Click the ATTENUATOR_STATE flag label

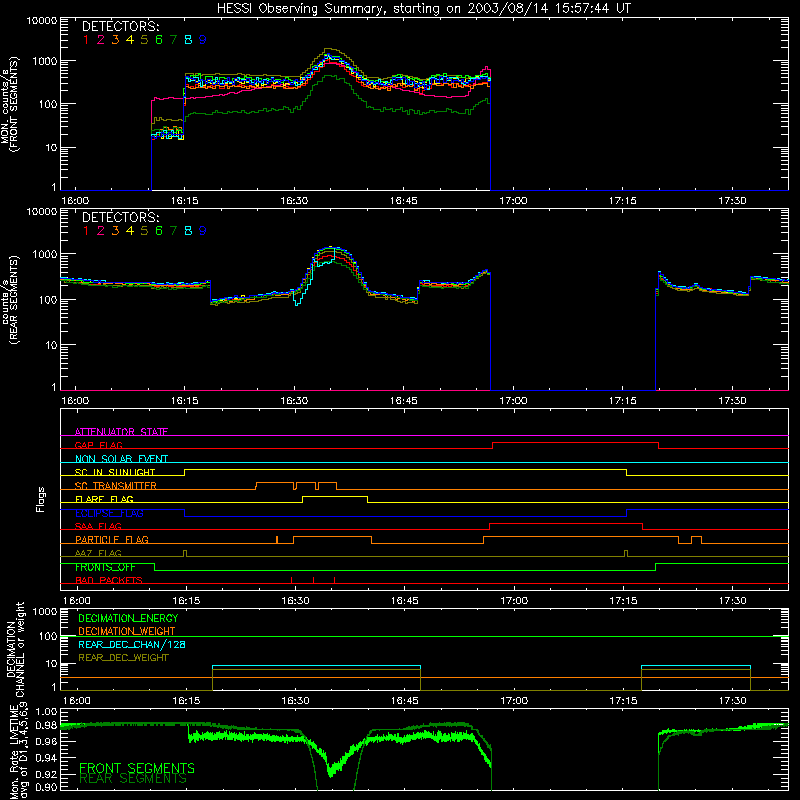[x=121, y=432]
